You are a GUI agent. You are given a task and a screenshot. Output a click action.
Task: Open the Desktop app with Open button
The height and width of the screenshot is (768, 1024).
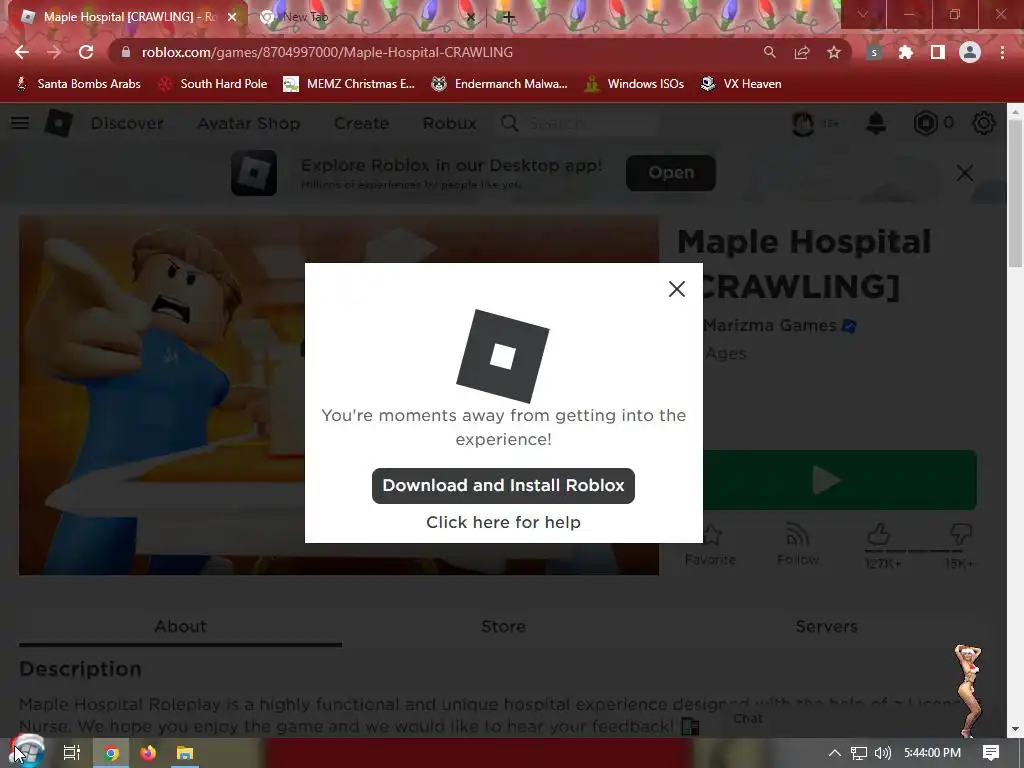(671, 172)
